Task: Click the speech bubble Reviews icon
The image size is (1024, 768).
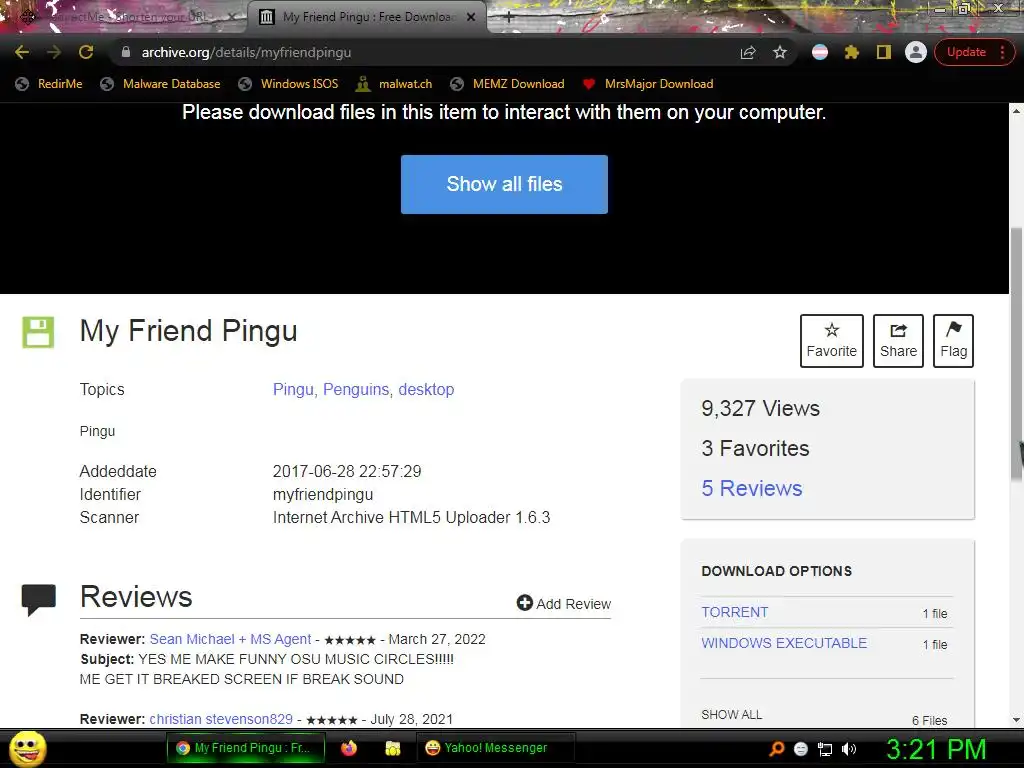Action: pyautogui.click(x=39, y=600)
